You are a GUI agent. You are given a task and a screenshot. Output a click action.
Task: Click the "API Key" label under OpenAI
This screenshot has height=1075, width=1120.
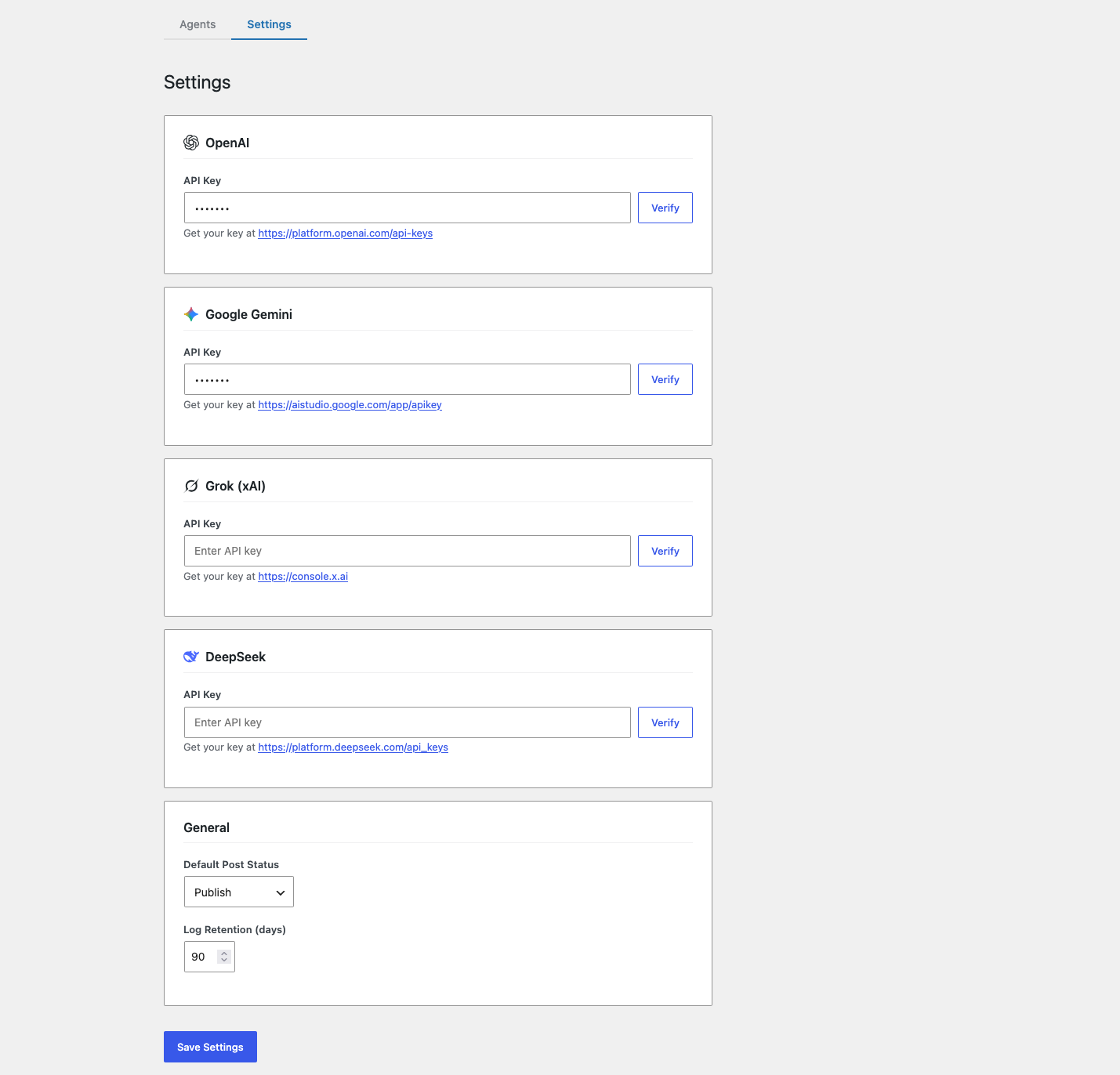pos(202,181)
